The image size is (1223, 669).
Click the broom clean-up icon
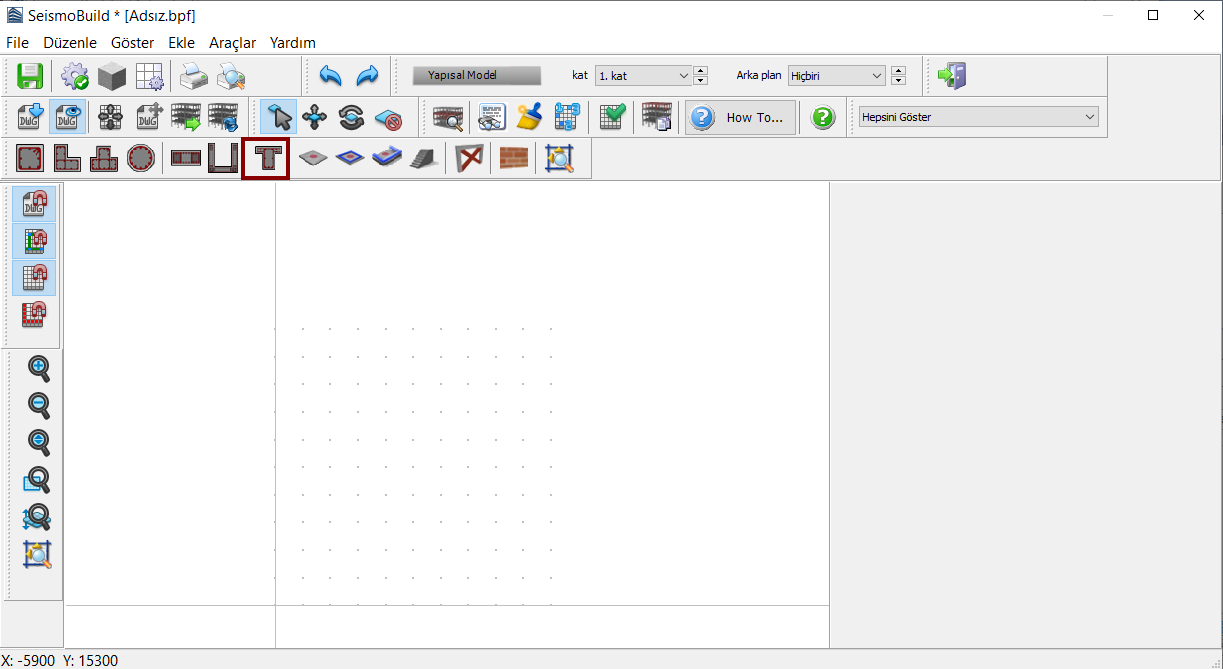click(529, 117)
